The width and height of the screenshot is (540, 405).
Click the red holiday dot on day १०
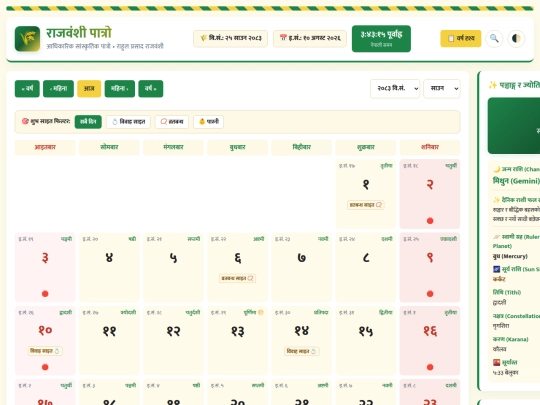45,367
